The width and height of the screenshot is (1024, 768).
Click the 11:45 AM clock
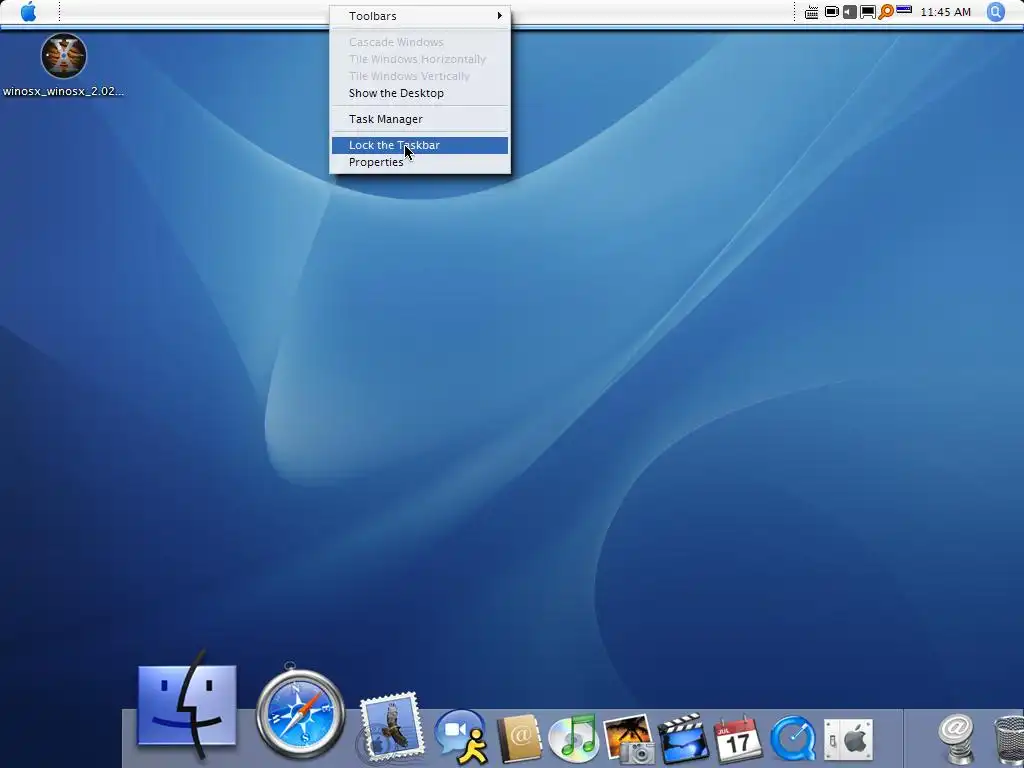946,12
